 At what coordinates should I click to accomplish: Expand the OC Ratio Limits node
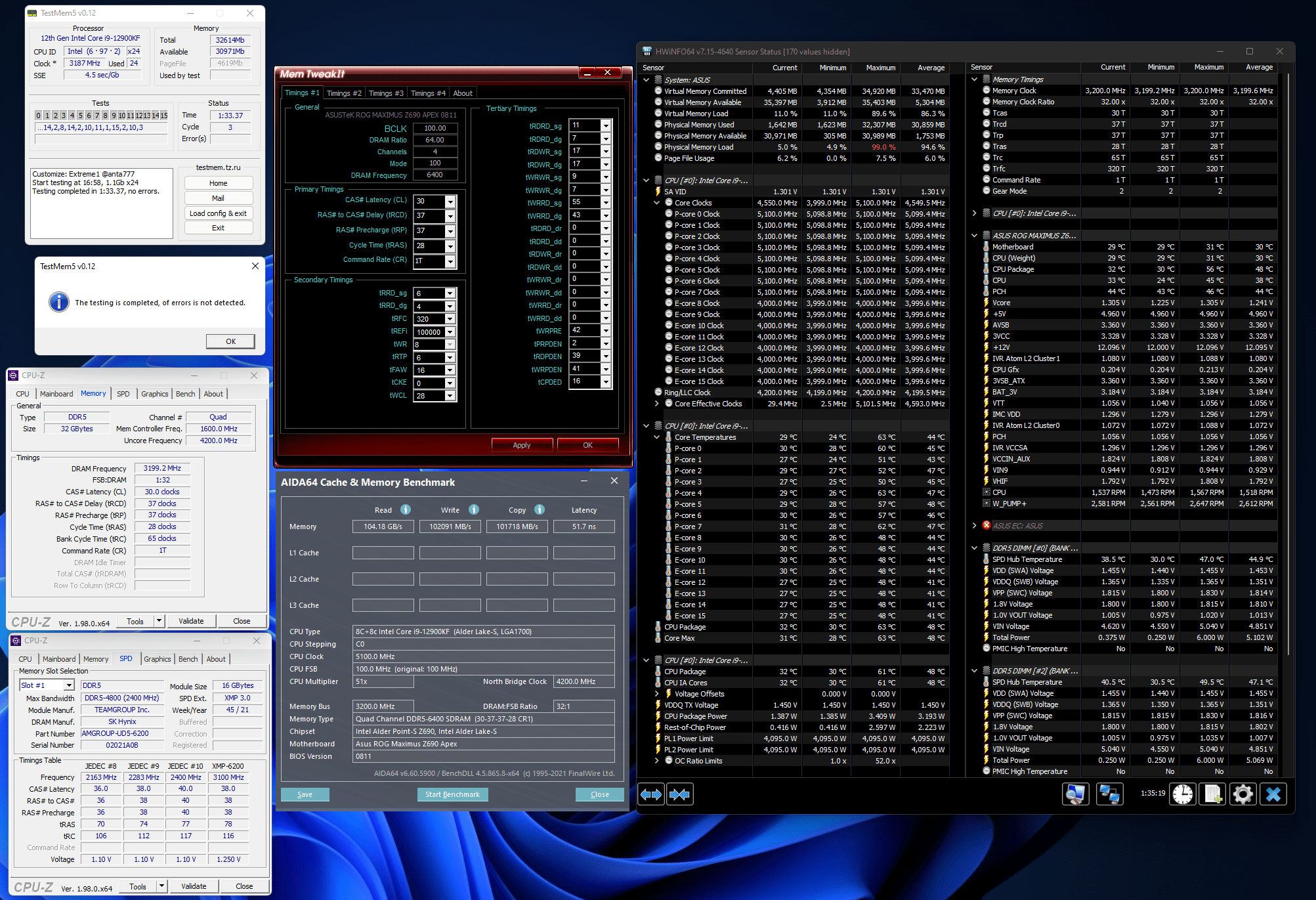[657, 761]
